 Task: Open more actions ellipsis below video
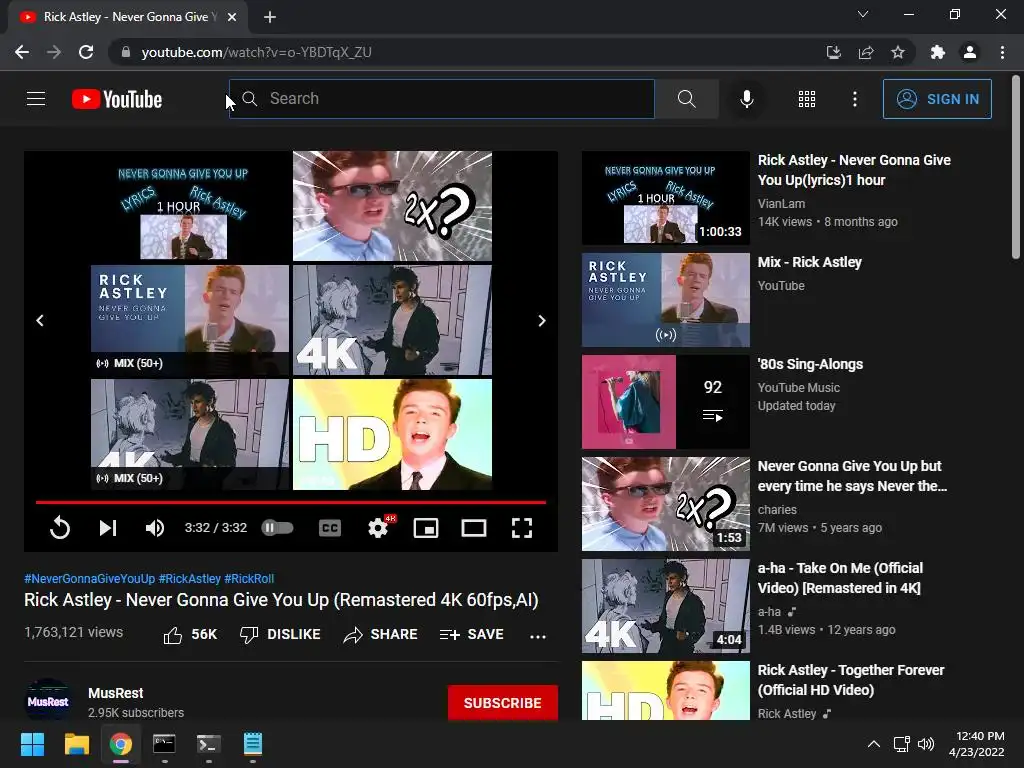coord(537,636)
